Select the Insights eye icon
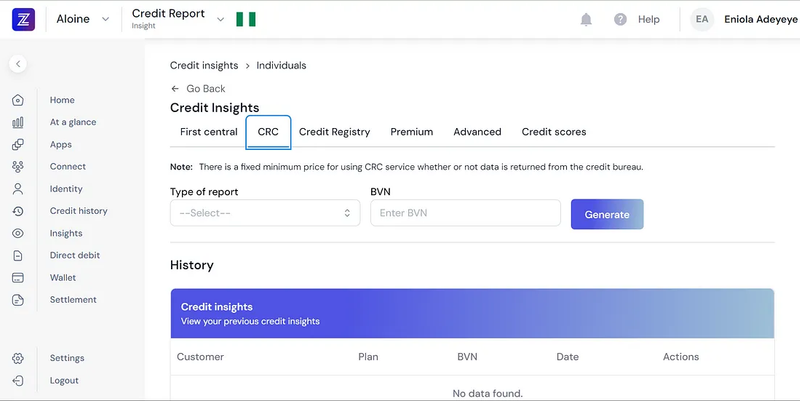Image resolution: width=800 pixels, height=401 pixels. [x=18, y=233]
